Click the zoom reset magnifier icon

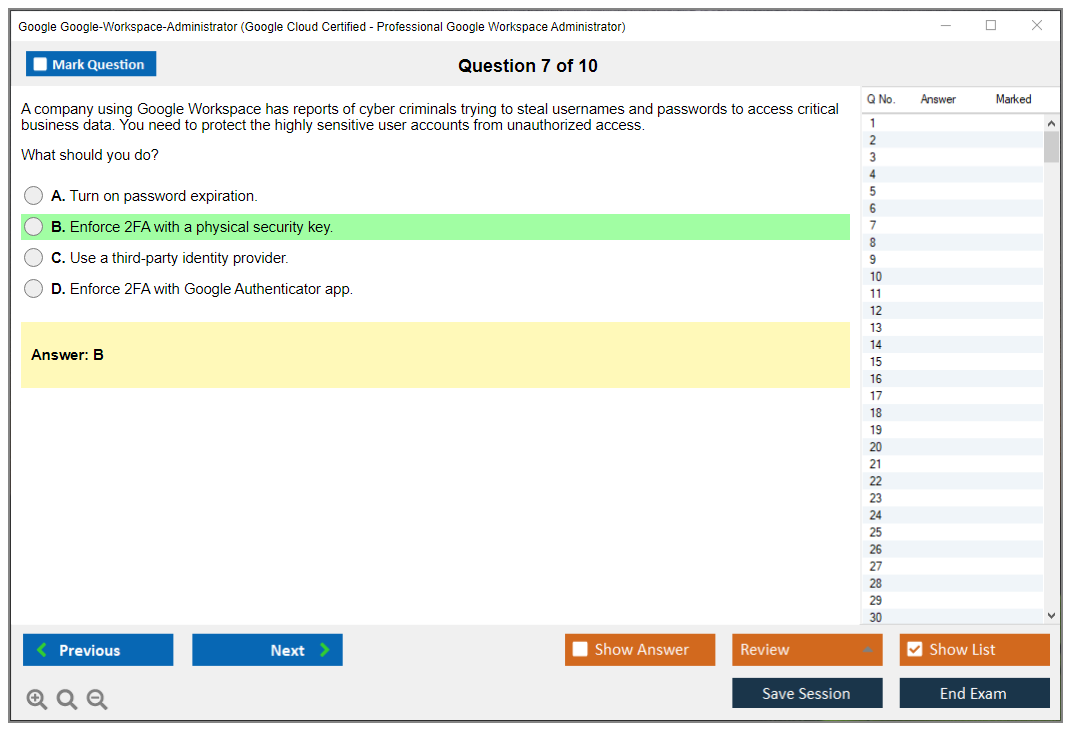[x=67, y=700]
